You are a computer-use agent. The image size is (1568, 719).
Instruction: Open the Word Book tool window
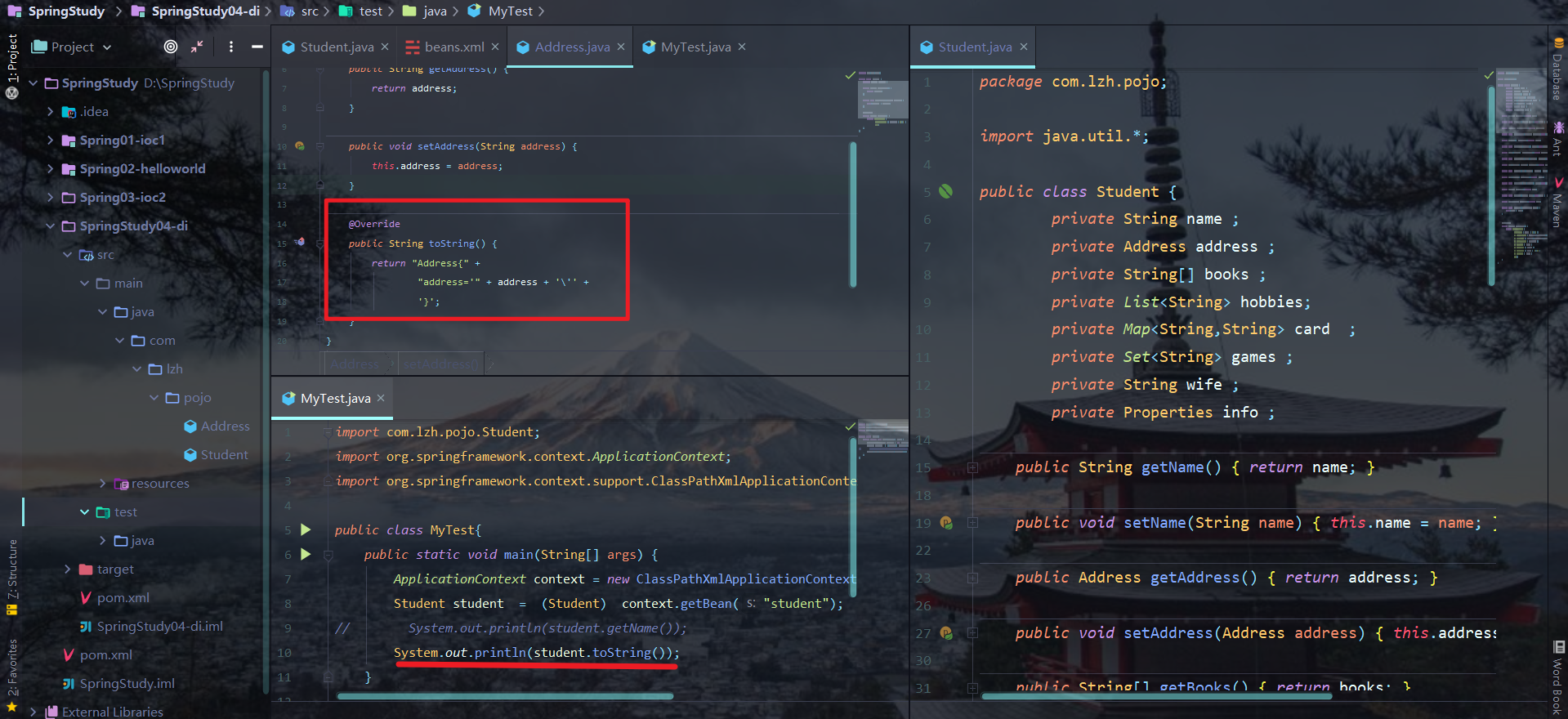coord(1557,678)
